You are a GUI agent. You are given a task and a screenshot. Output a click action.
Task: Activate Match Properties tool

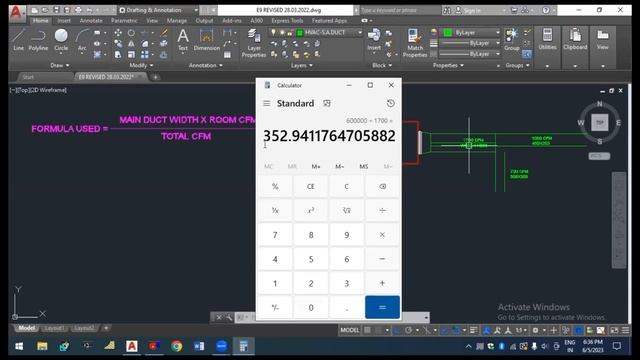(x=415, y=43)
